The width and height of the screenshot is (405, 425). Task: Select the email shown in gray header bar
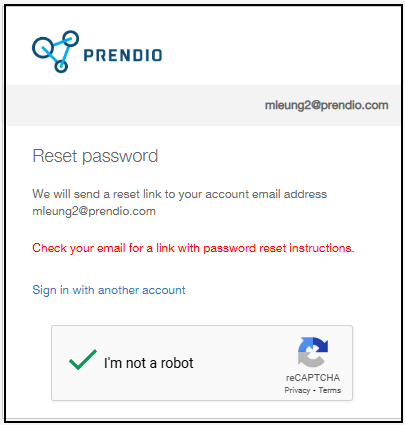(x=326, y=105)
